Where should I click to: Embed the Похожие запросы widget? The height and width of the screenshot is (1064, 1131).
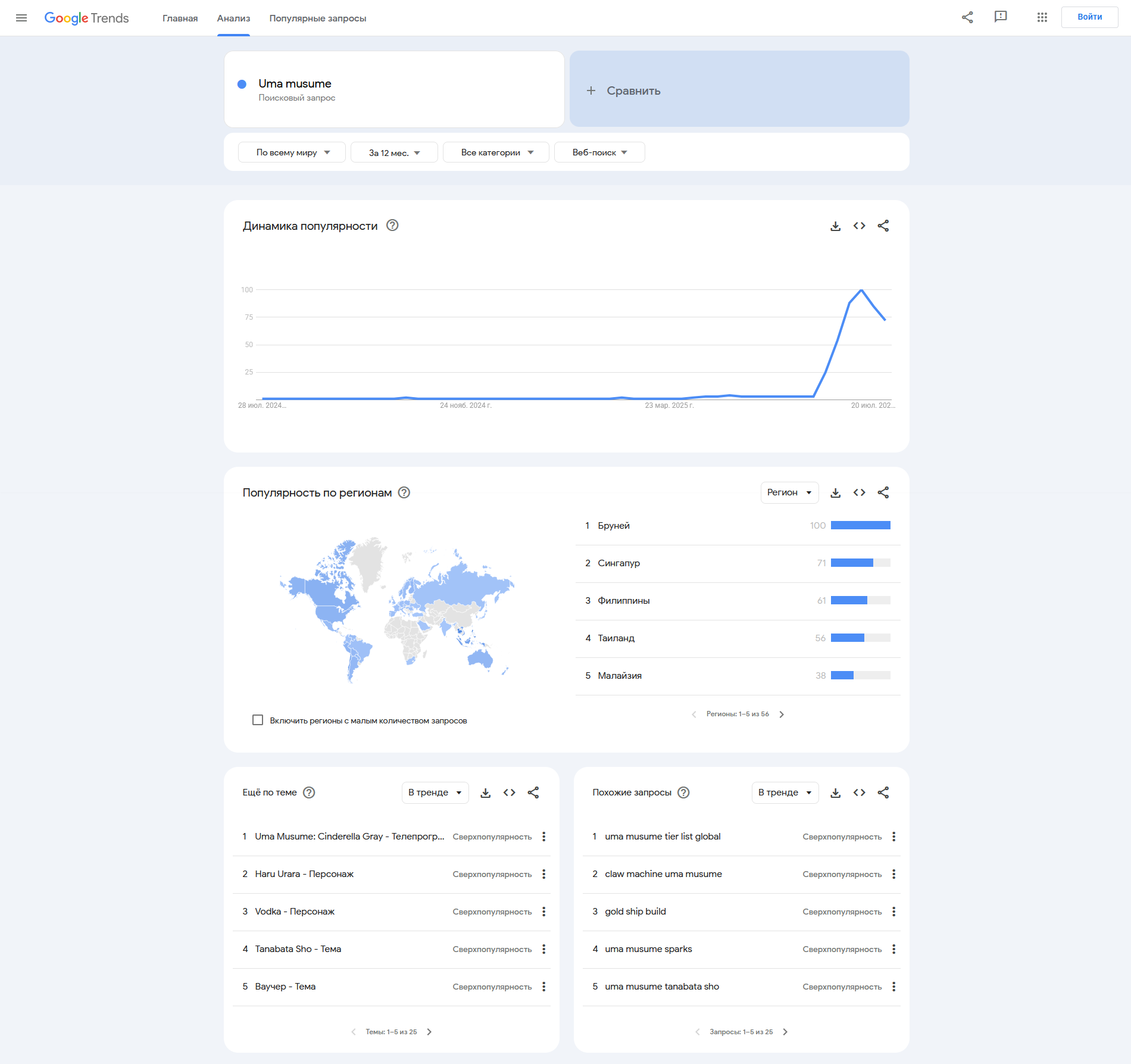coord(860,792)
